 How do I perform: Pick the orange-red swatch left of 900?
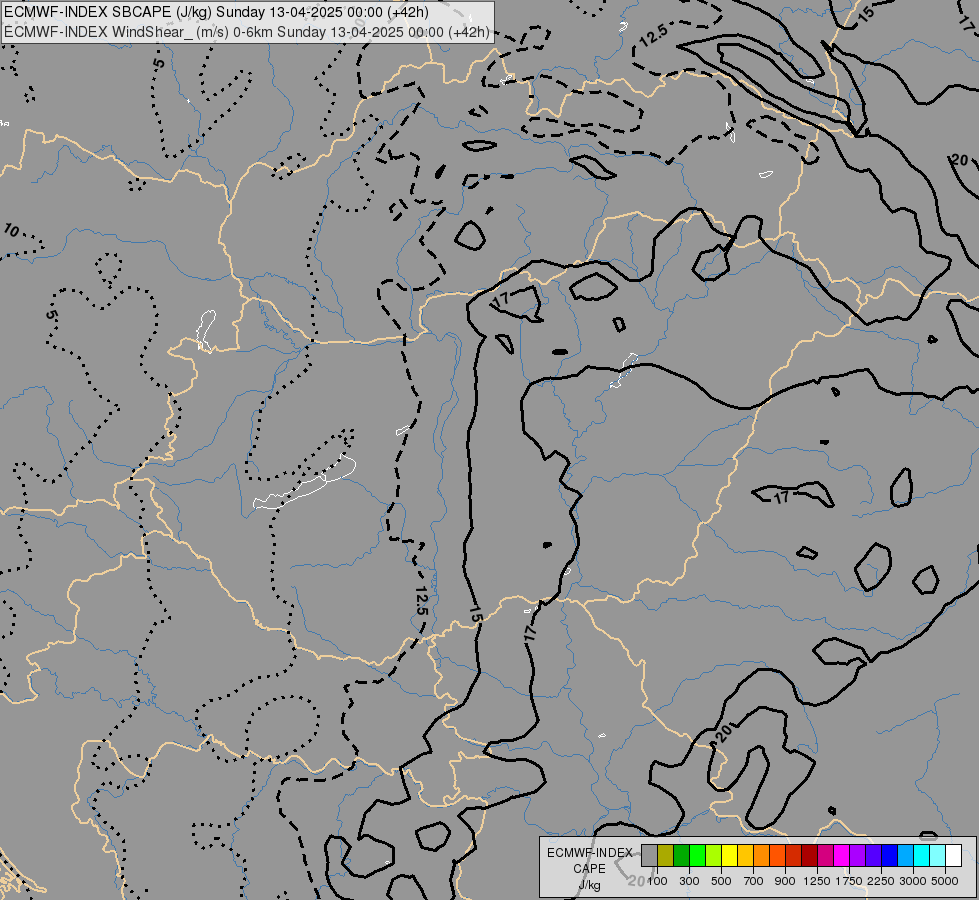click(777, 855)
